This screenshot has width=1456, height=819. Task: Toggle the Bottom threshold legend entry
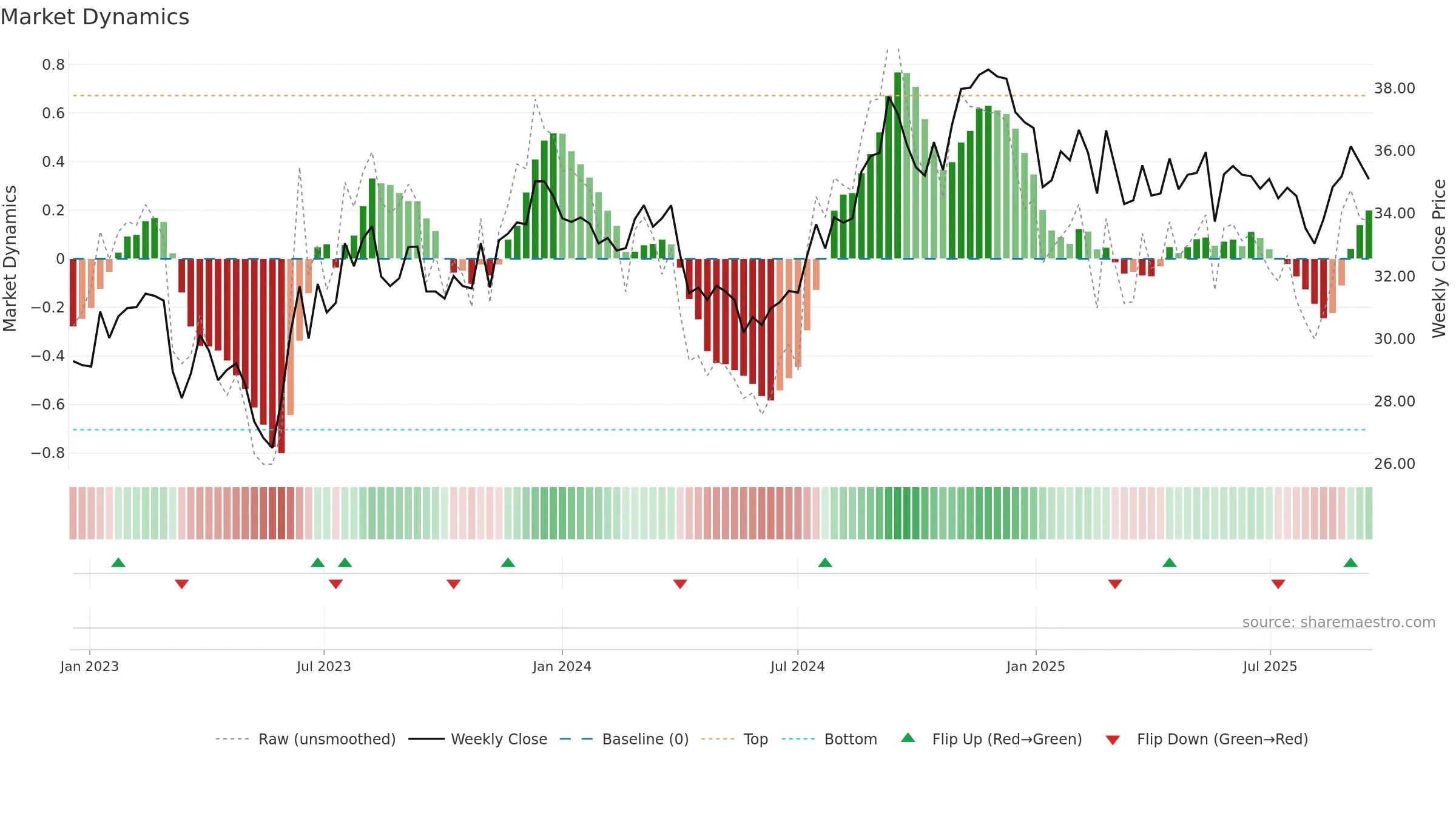829,739
